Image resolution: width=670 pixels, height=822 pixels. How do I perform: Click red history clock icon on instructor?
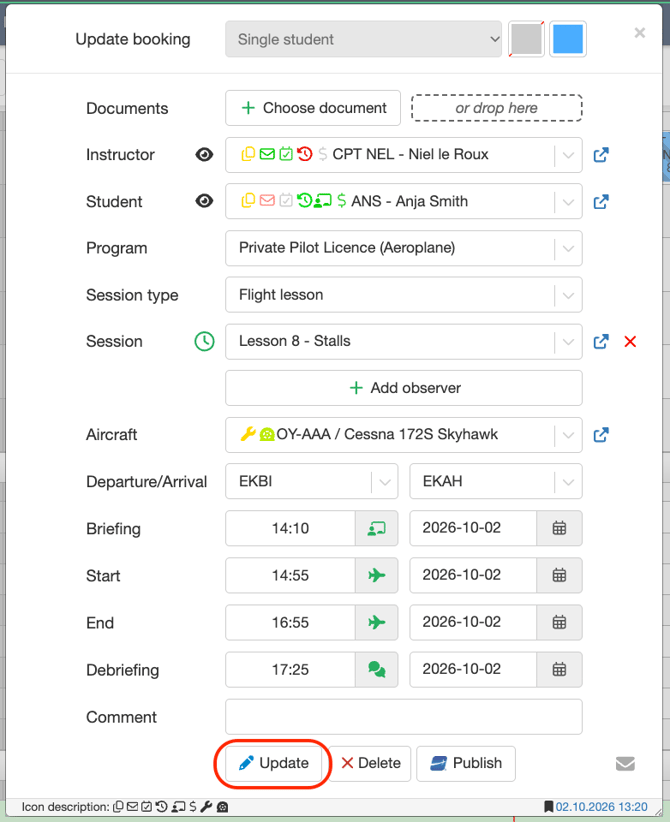click(x=305, y=154)
